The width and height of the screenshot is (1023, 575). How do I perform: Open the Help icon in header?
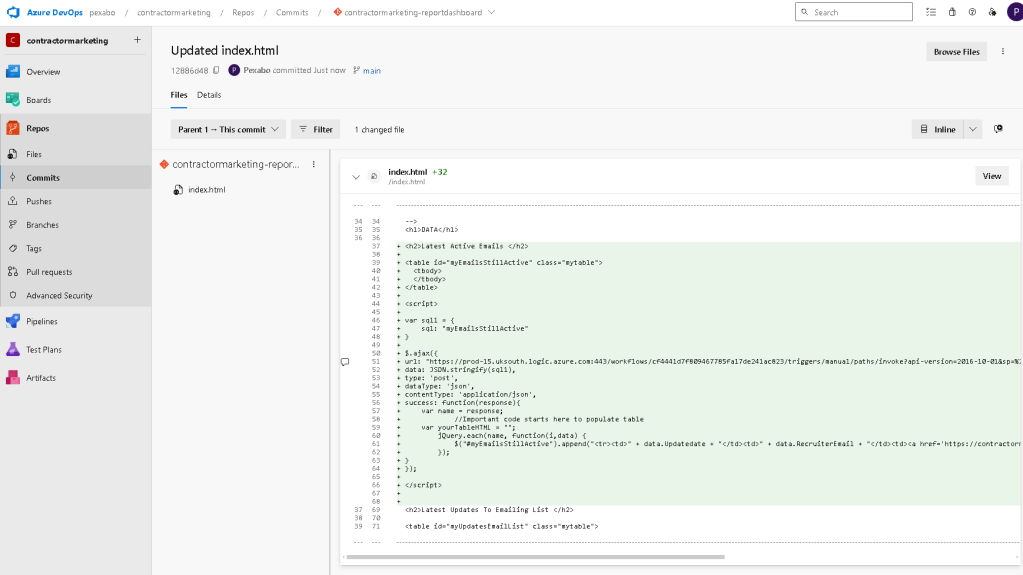(x=972, y=12)
